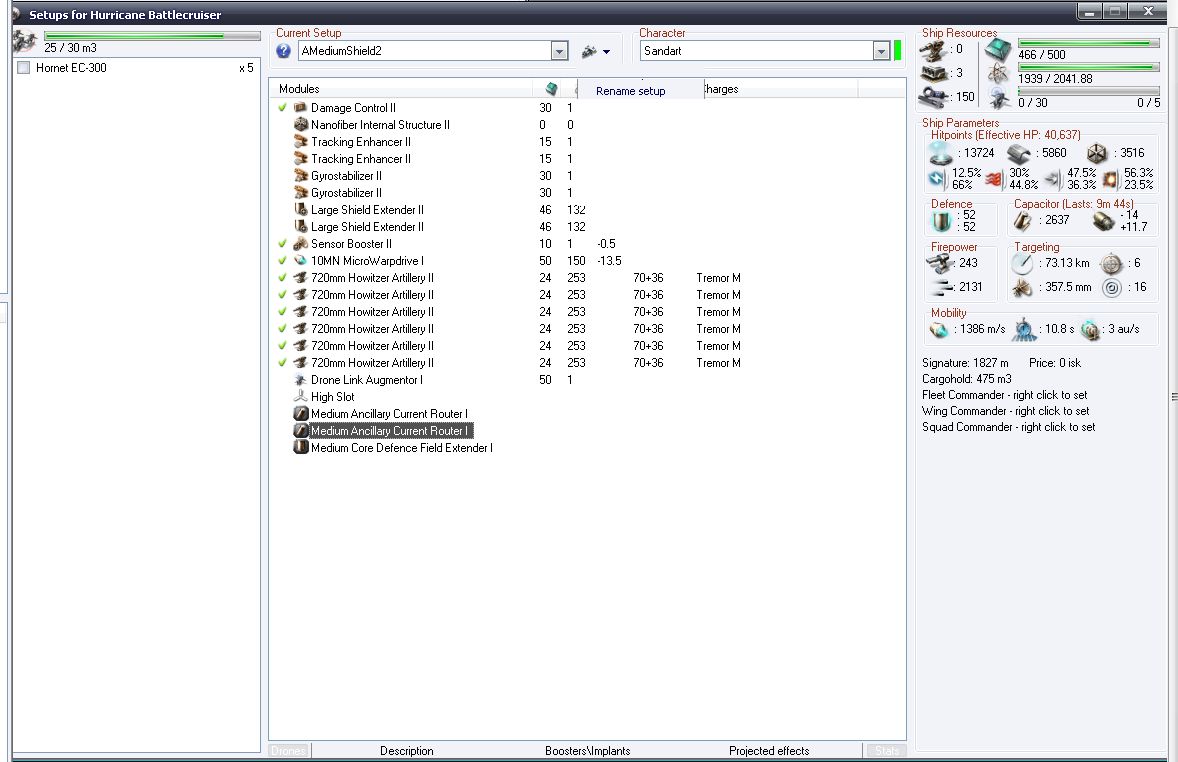1178x762 pixels.
Task: Toggle the Hornet EC-300 drone checkbox
Action: 23,68
